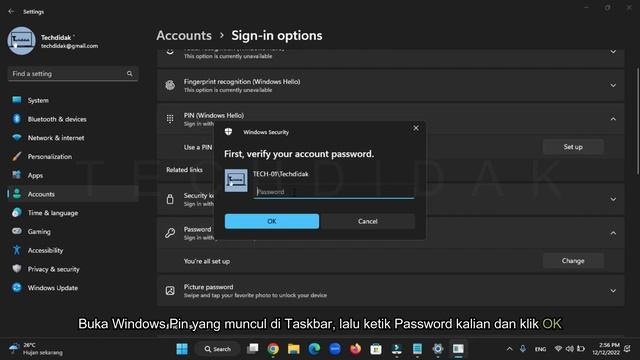Viewport: 640px width, 360px height.
Task: Click the TECH-01\Techdidak account picture
Action: coord(236,180)
